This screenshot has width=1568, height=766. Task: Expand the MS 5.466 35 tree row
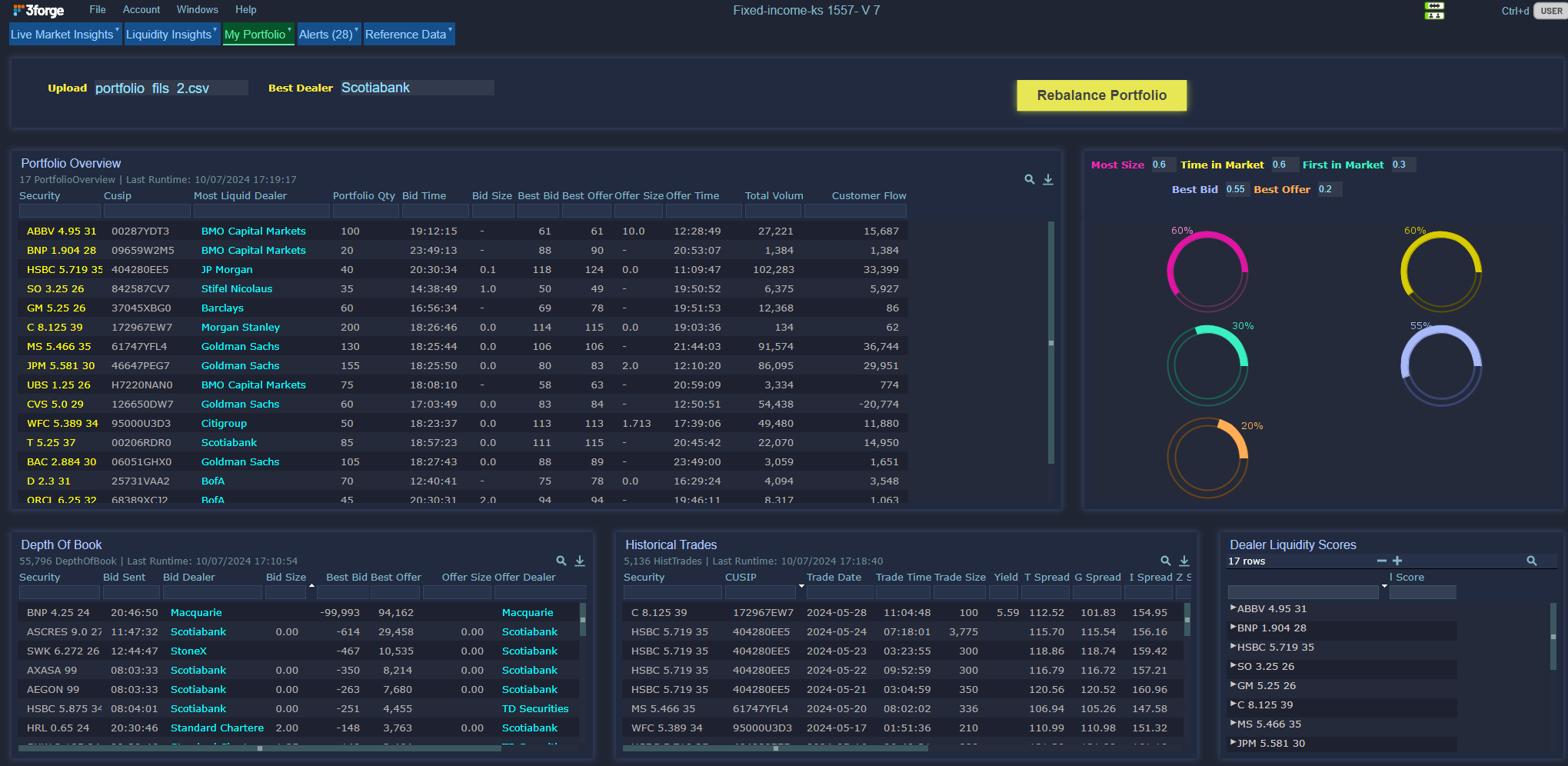click(x=1233, y=723)
